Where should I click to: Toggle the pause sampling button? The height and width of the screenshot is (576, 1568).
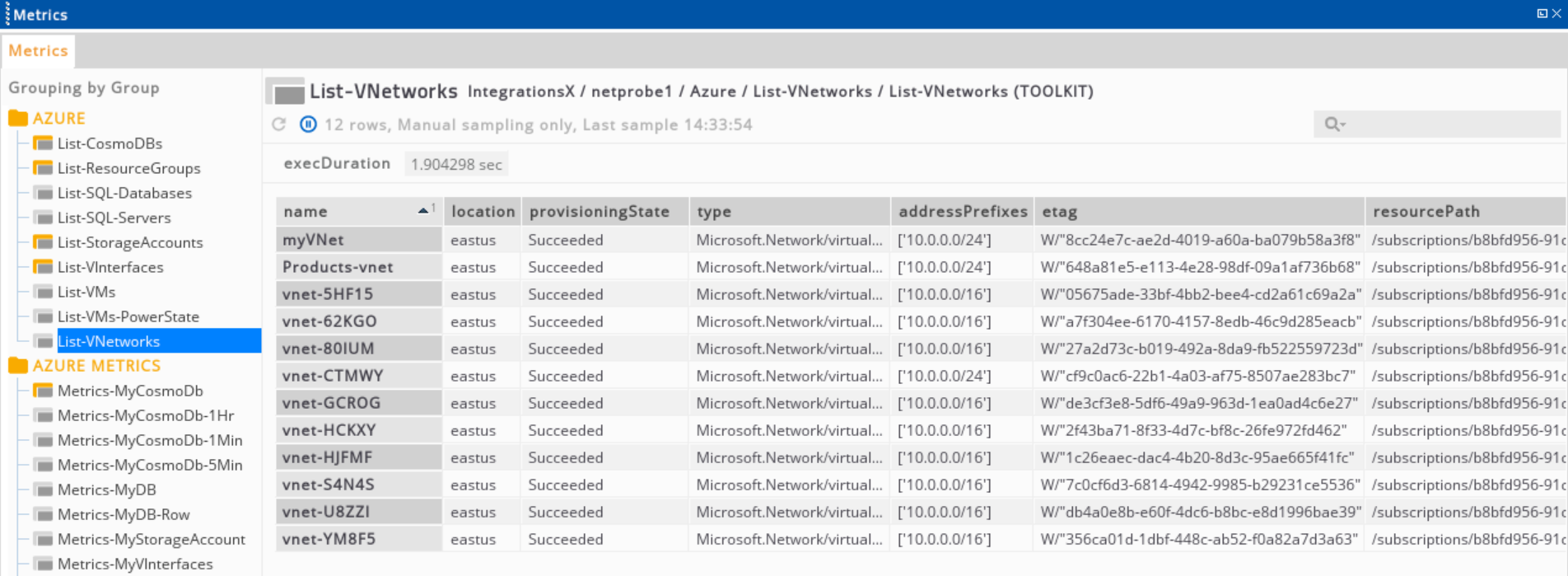[308, 124]
